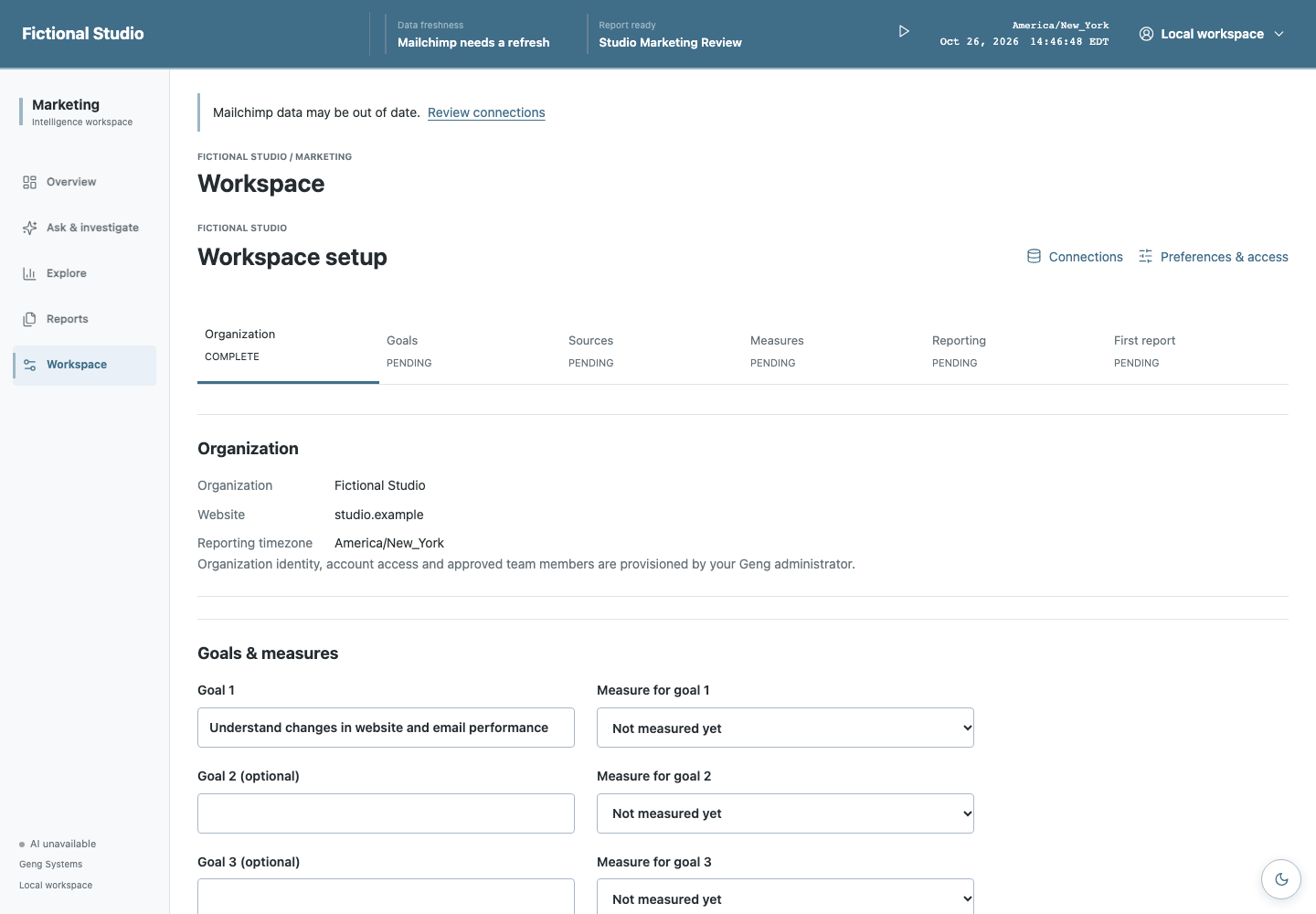Screen dimensions: 1316x914
Task: Click the Mailchimp needs a refresh status
Action: point(473,42)
